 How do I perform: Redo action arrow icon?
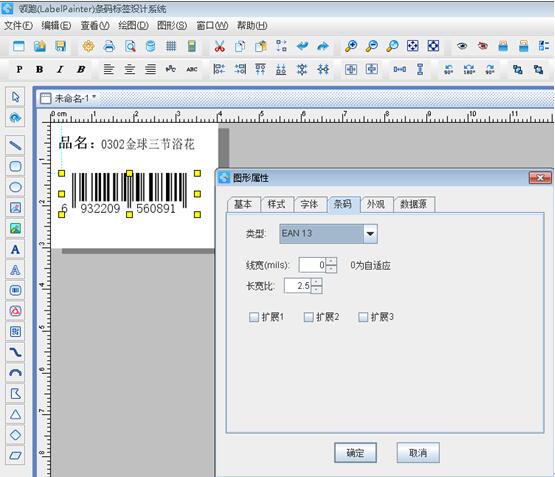tap(323, 46)
